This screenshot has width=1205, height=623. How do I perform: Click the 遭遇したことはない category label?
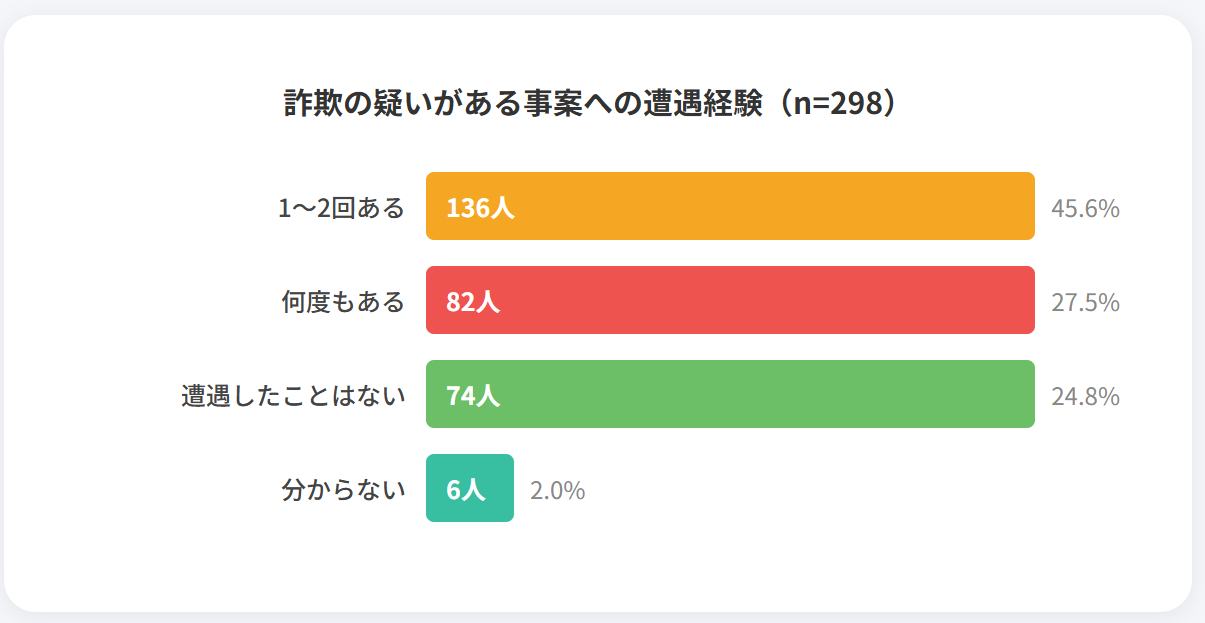293,395
